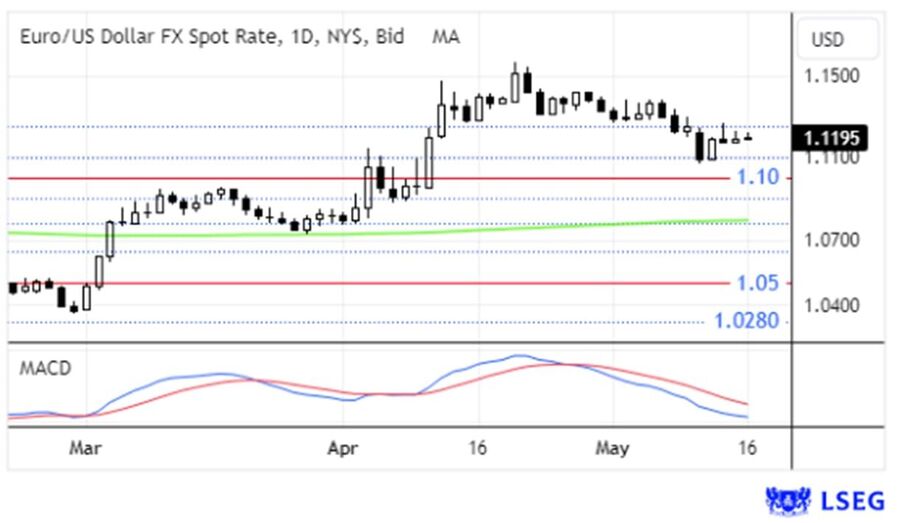900x523 pixels.
Task: Click the May date axis label
Action: click(x=612, y=448)
